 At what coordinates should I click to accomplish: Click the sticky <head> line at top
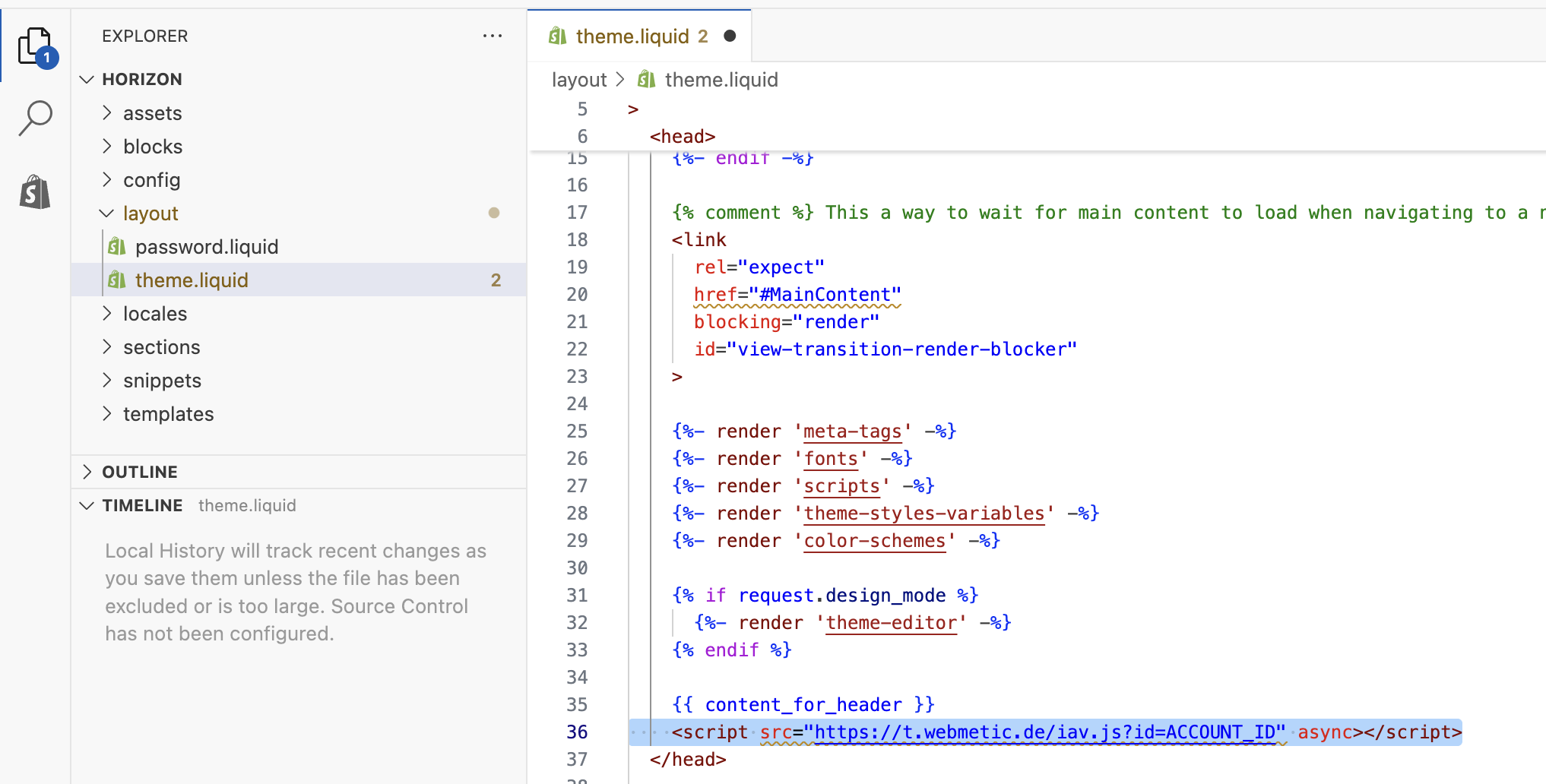click(x=683, y=137)
